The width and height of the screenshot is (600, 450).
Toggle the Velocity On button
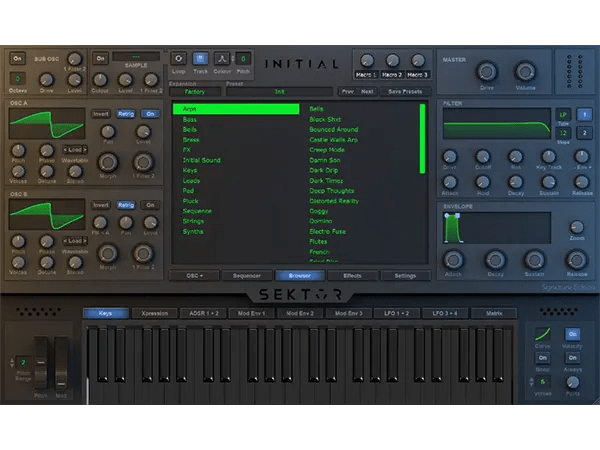pos(572,334)
